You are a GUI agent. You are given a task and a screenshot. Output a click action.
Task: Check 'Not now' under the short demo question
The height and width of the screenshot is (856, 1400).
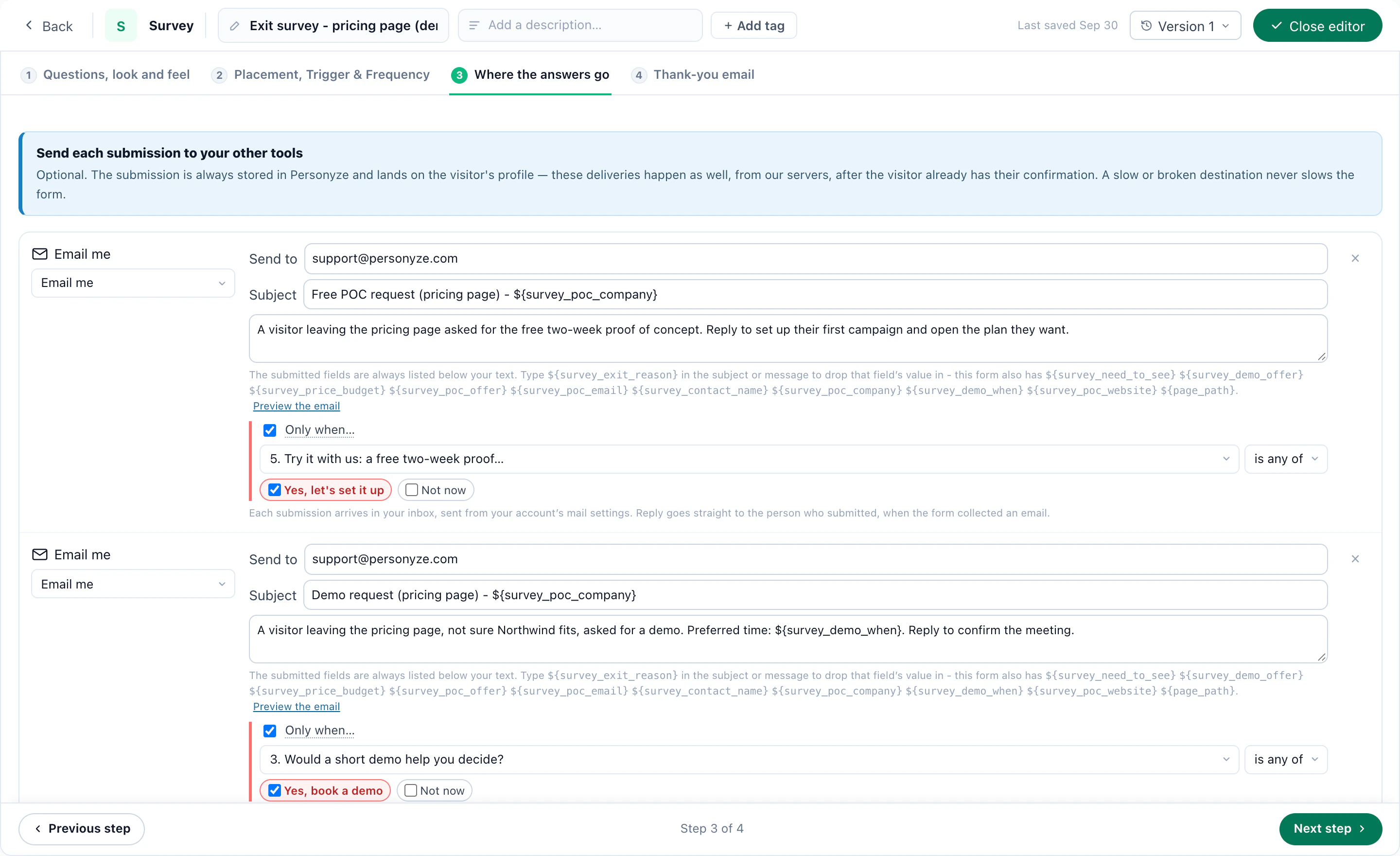coord(411,791)
